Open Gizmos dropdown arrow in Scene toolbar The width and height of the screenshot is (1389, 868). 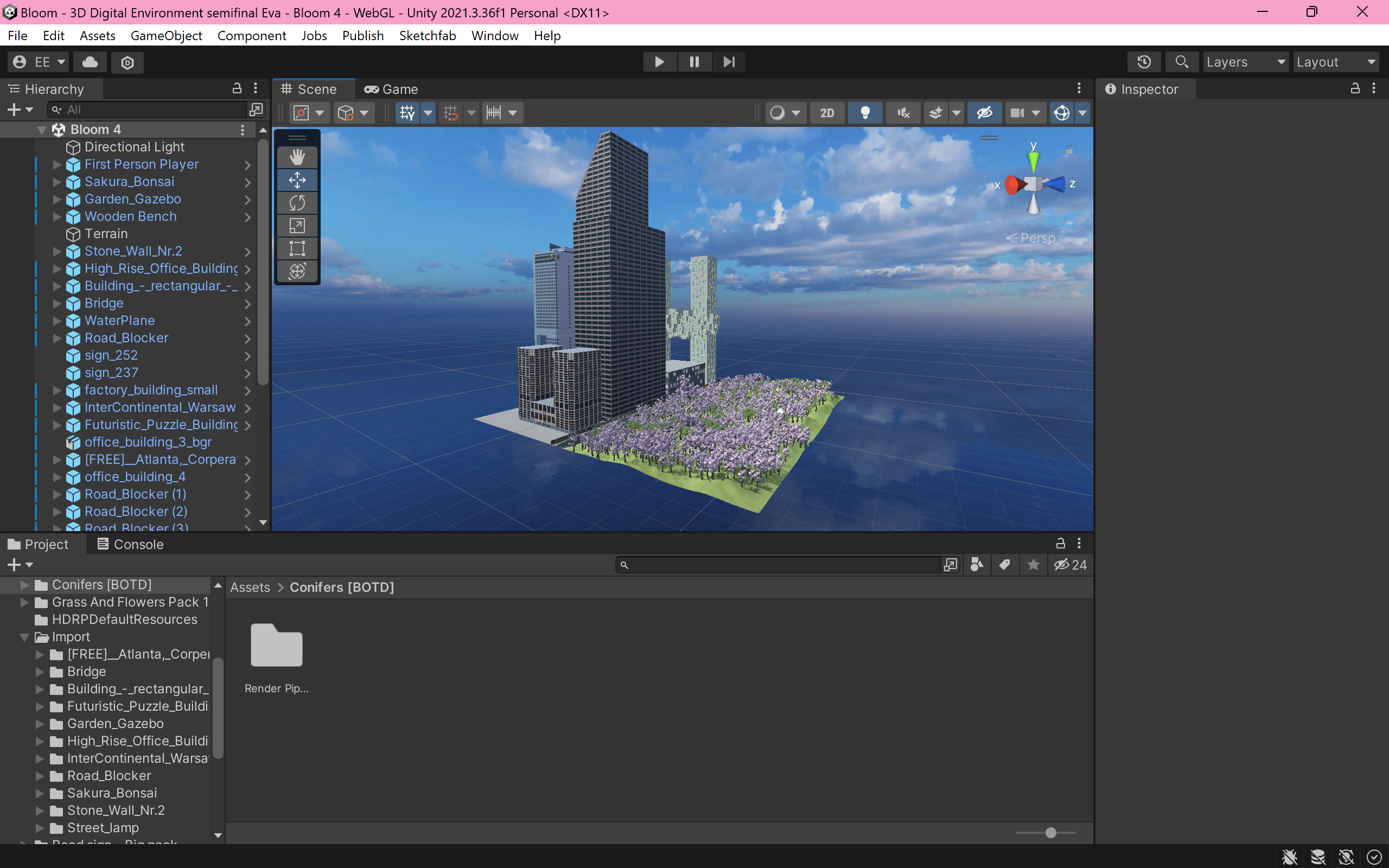click(x=1082, y=113)
